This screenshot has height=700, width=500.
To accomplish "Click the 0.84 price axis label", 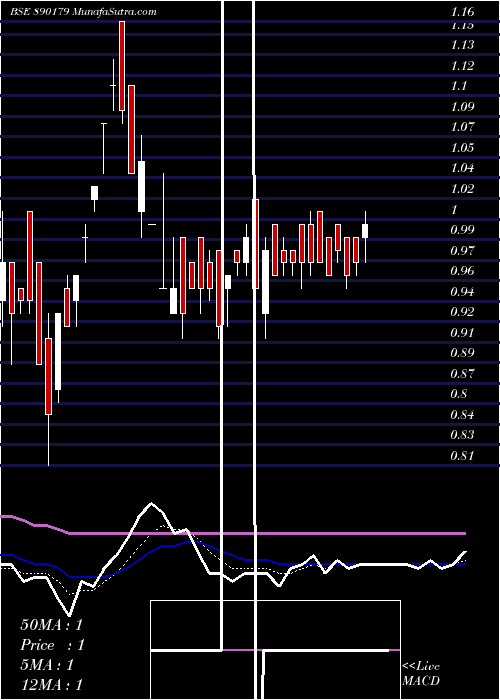I will tap(462, 415).
